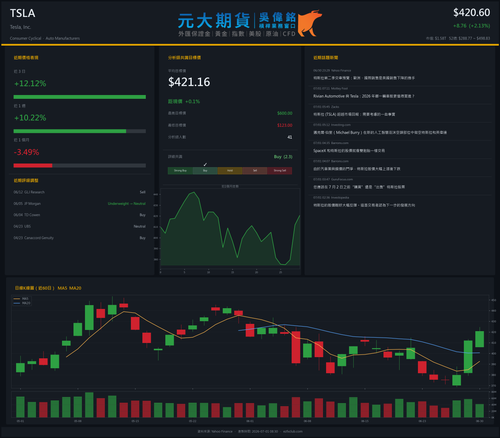This screenshot has height=438, width=500.
Task: Click the checkmark above the rating scale
Action: pos(205,164)
